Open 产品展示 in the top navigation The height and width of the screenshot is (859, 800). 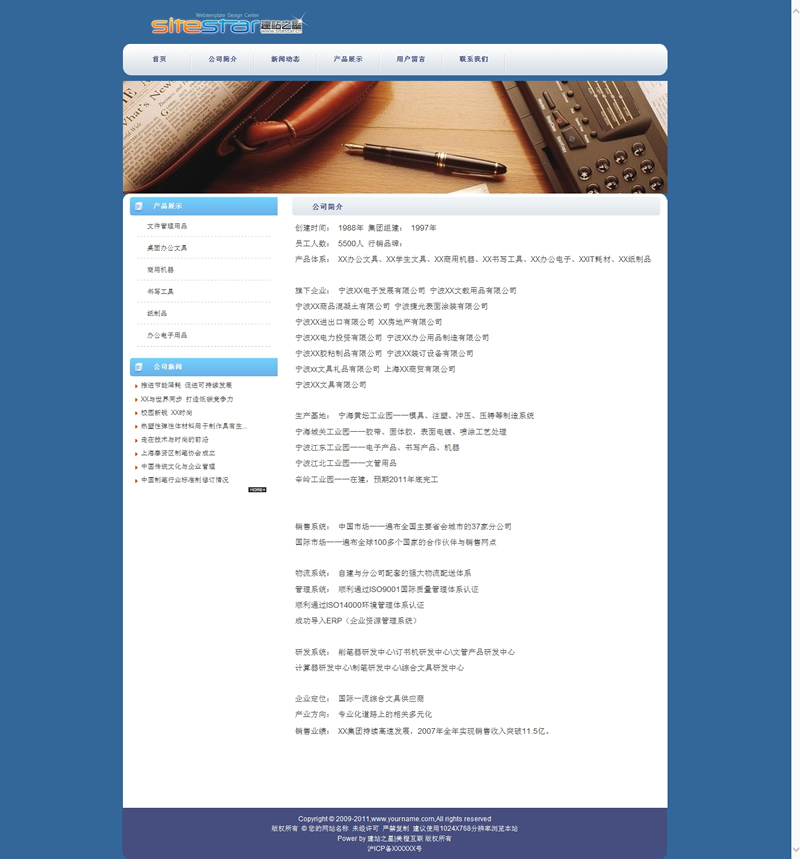coord(348,60)
